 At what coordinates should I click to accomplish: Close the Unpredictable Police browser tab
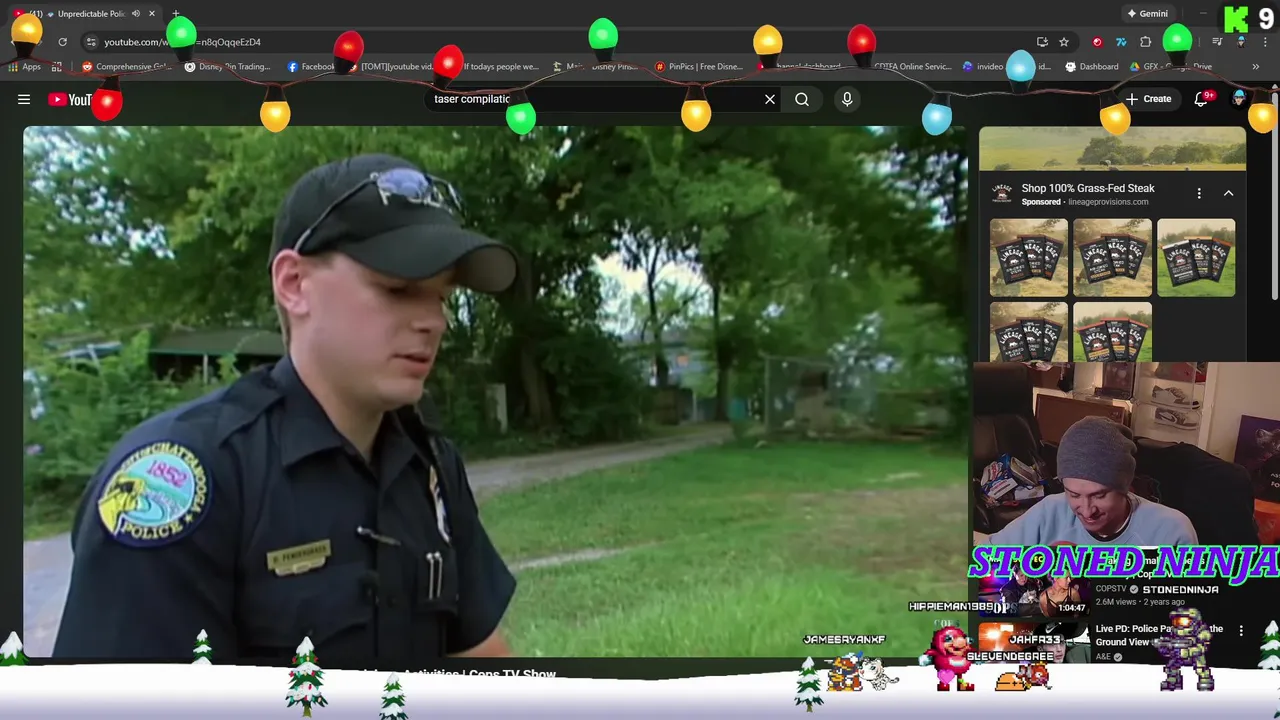(152, 14)
